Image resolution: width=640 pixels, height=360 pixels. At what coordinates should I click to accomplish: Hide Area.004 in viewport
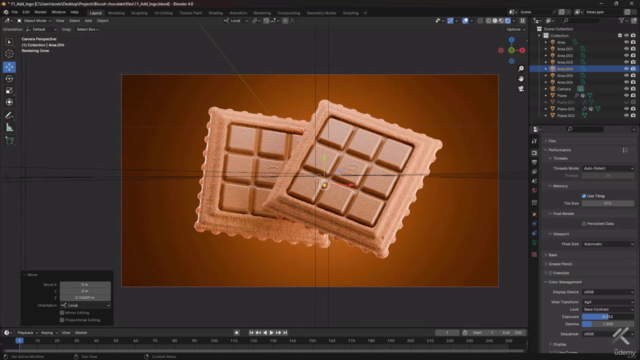coord(626,69)
